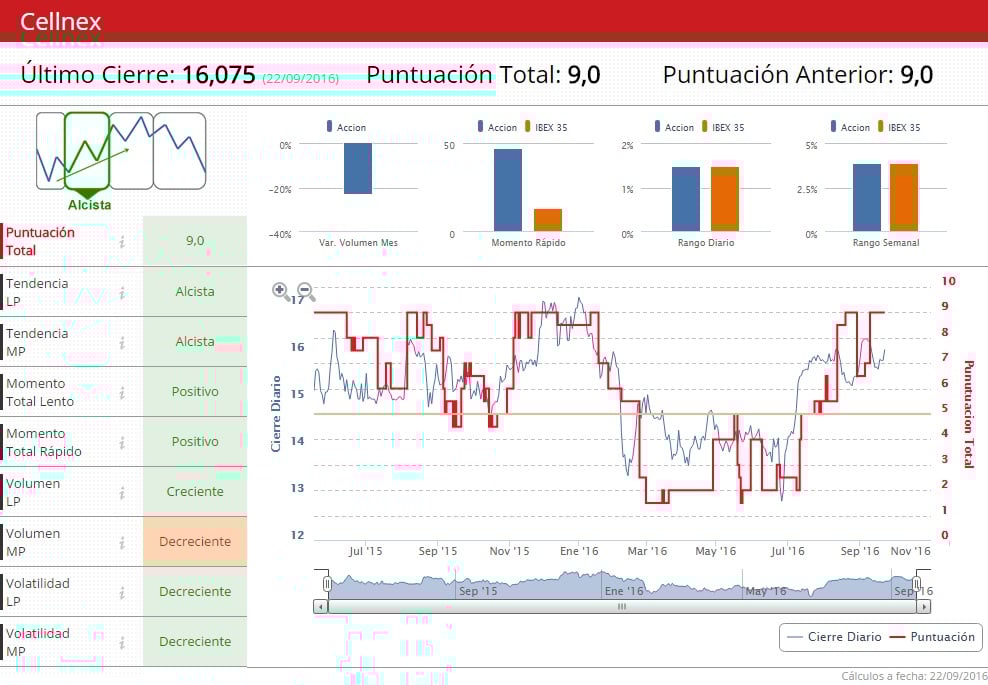Click orange IBEX 35 bar in Rango Semanal
Viewport: 988px width, 685px height.
coord(904,197)
